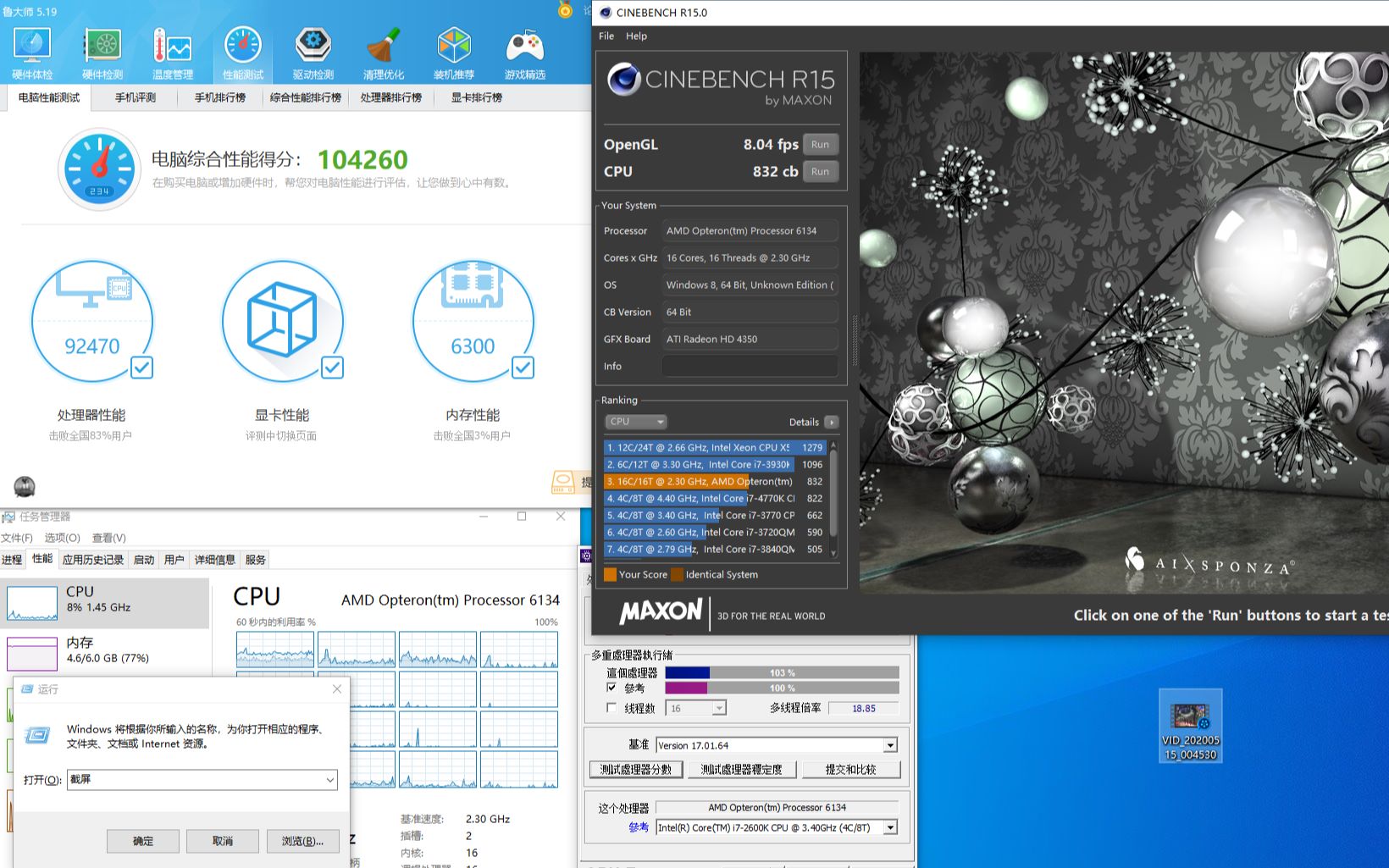The height and width of the screenshot is (868, 1389).
Task: Click 取消 in the Run dialog
Action: pos(223,841)
